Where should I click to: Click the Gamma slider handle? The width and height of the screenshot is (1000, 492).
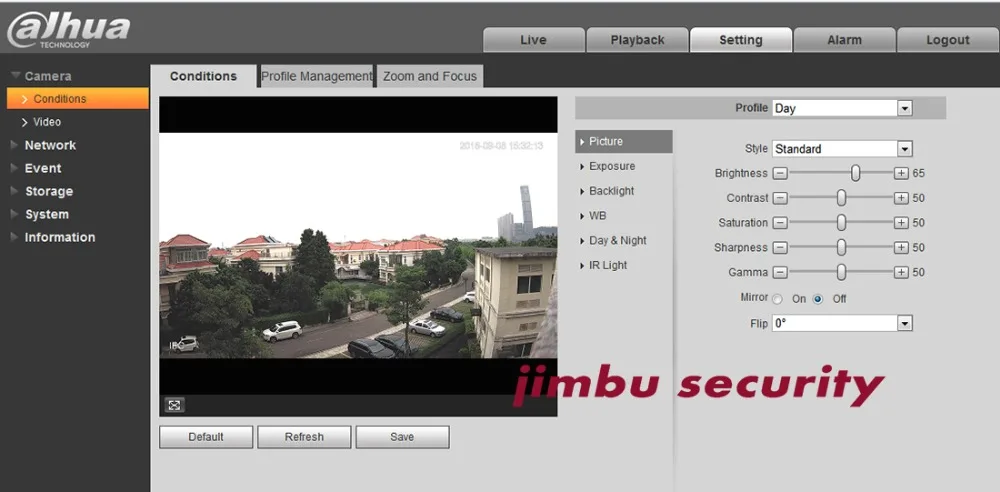841,272
